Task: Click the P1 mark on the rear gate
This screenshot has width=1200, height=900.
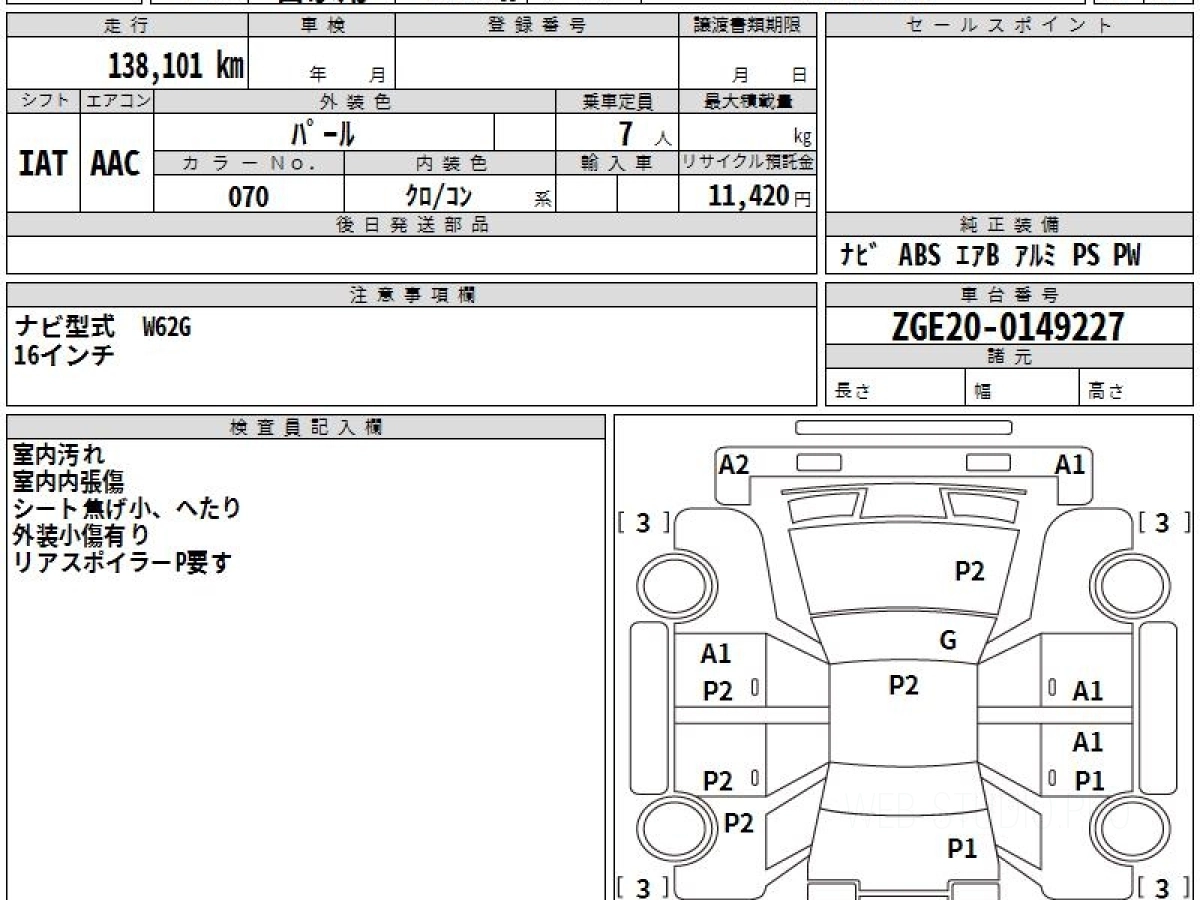Action: point(962,849)
